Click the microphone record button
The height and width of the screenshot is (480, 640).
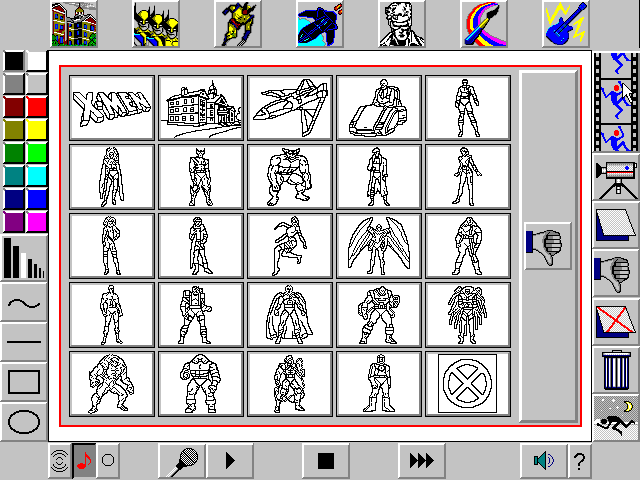click(182, 461)
